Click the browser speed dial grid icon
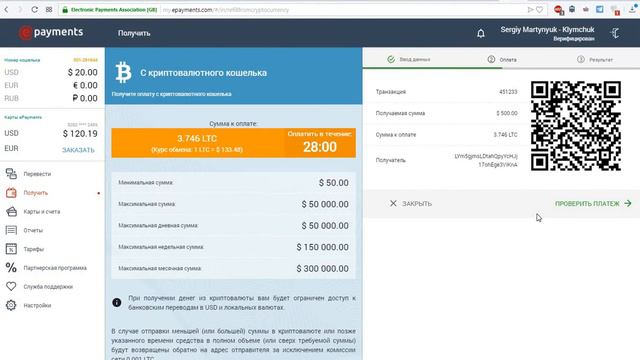 (49, 9)
